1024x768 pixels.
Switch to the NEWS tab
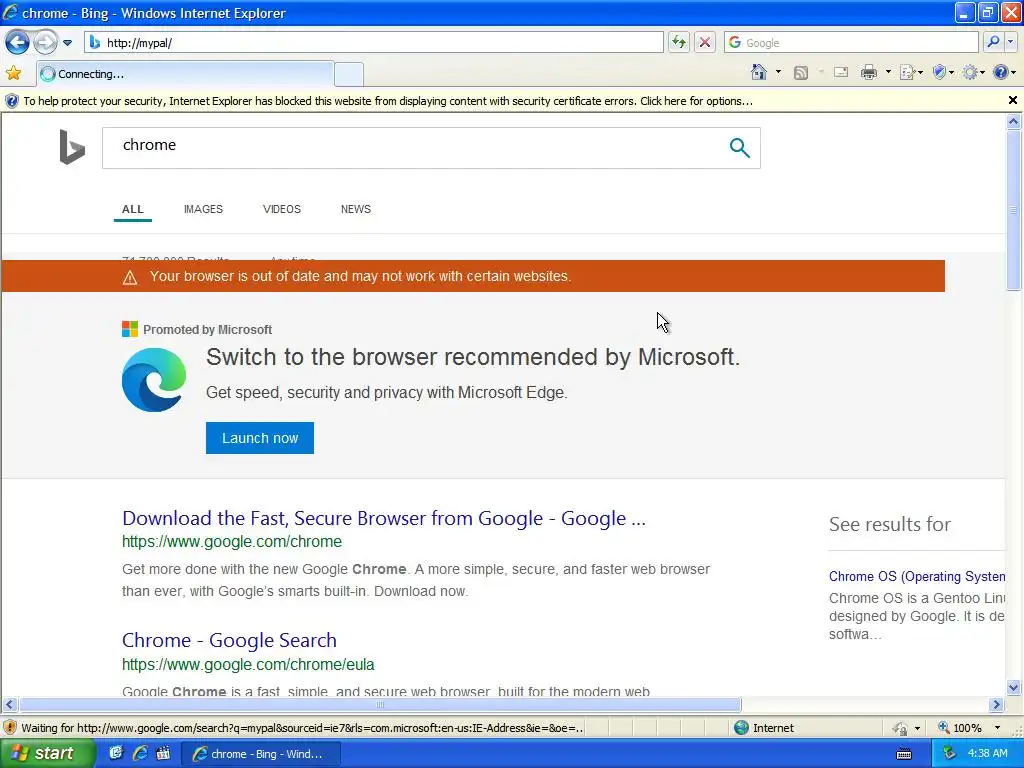355,209
